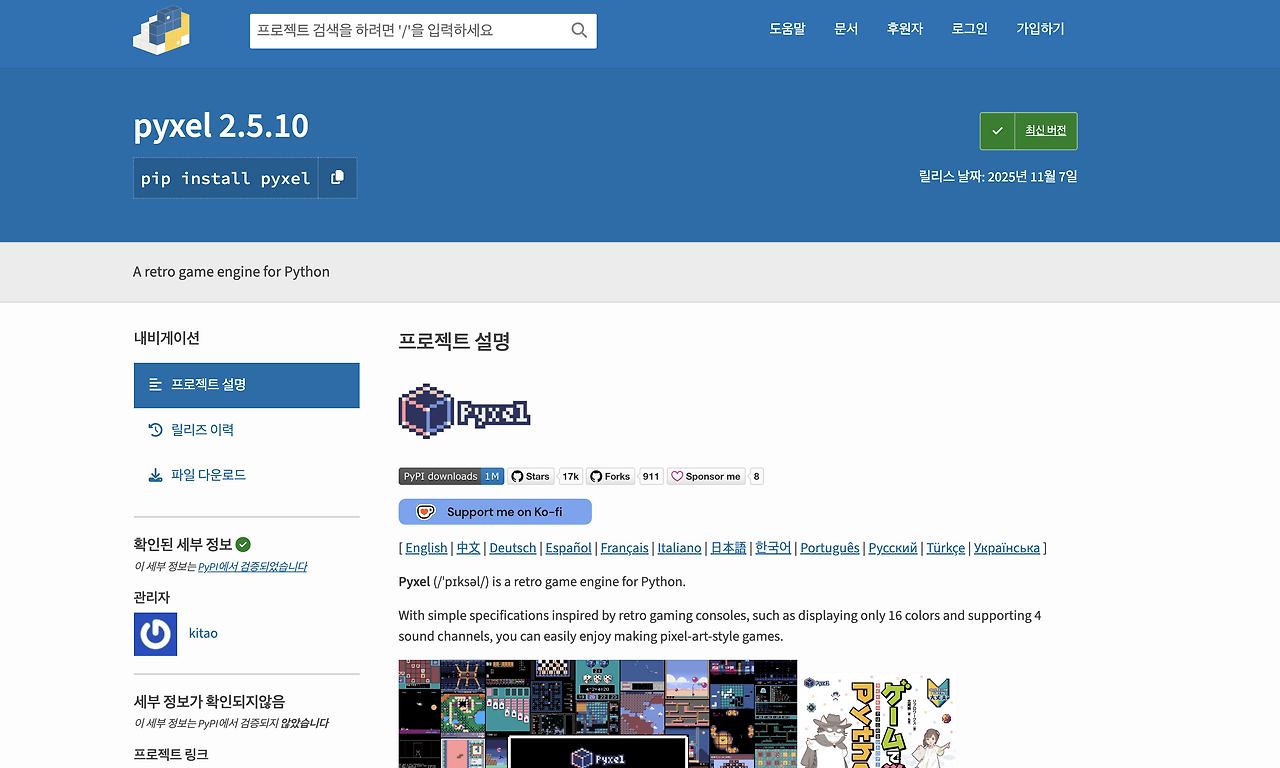
Task: Click the checkmark on the 최신 버전 badge
Action: click(997, 131)
